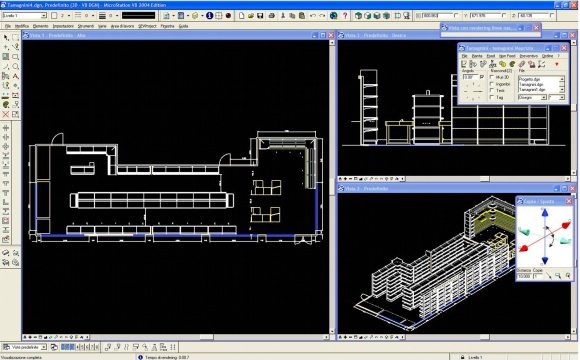
Task: Click the pink eraser icon in Tamagnini dialog
Action: click(522, 64)
